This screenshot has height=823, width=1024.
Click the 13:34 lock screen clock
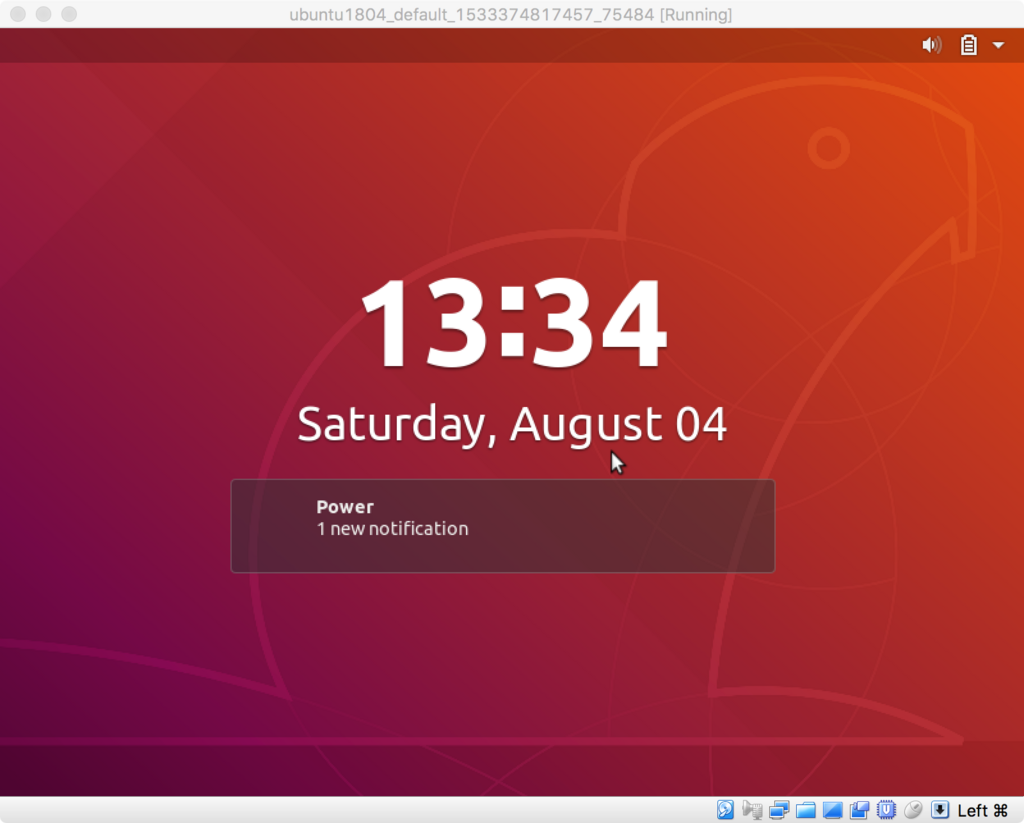coord(513,323)
